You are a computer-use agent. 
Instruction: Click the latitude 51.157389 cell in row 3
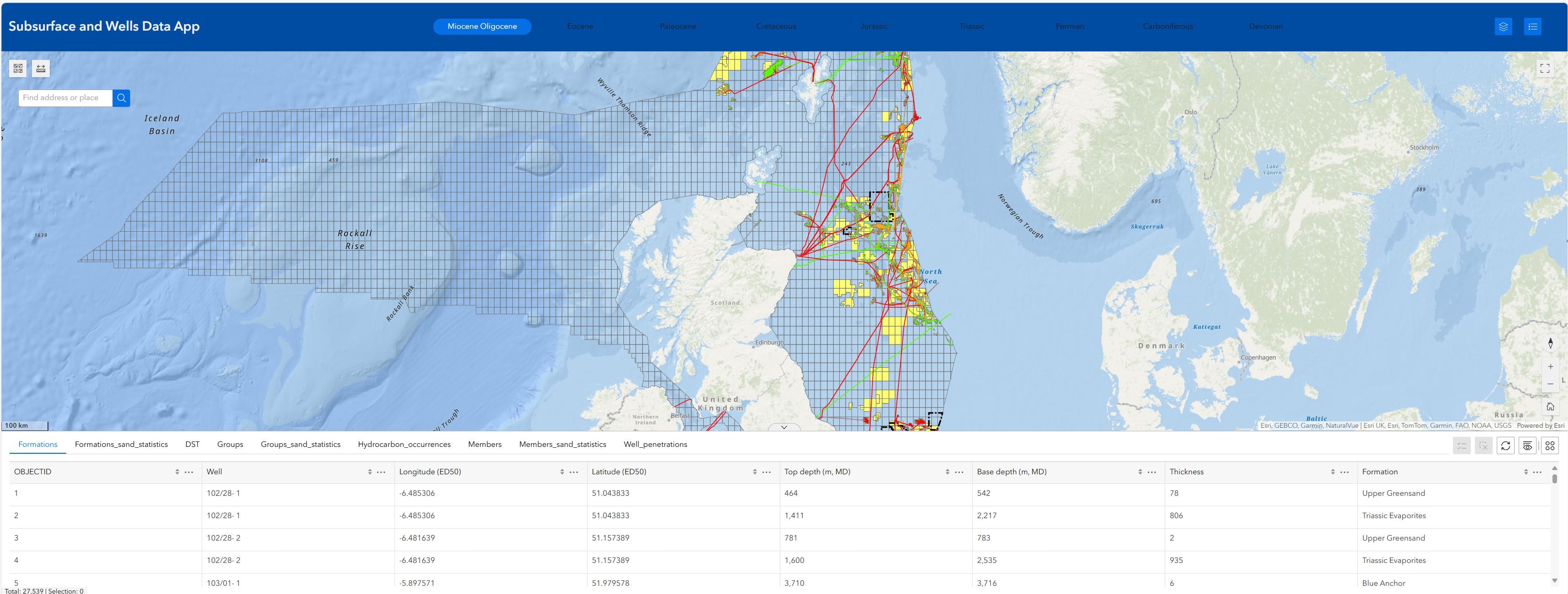click(x=684, y=538)
